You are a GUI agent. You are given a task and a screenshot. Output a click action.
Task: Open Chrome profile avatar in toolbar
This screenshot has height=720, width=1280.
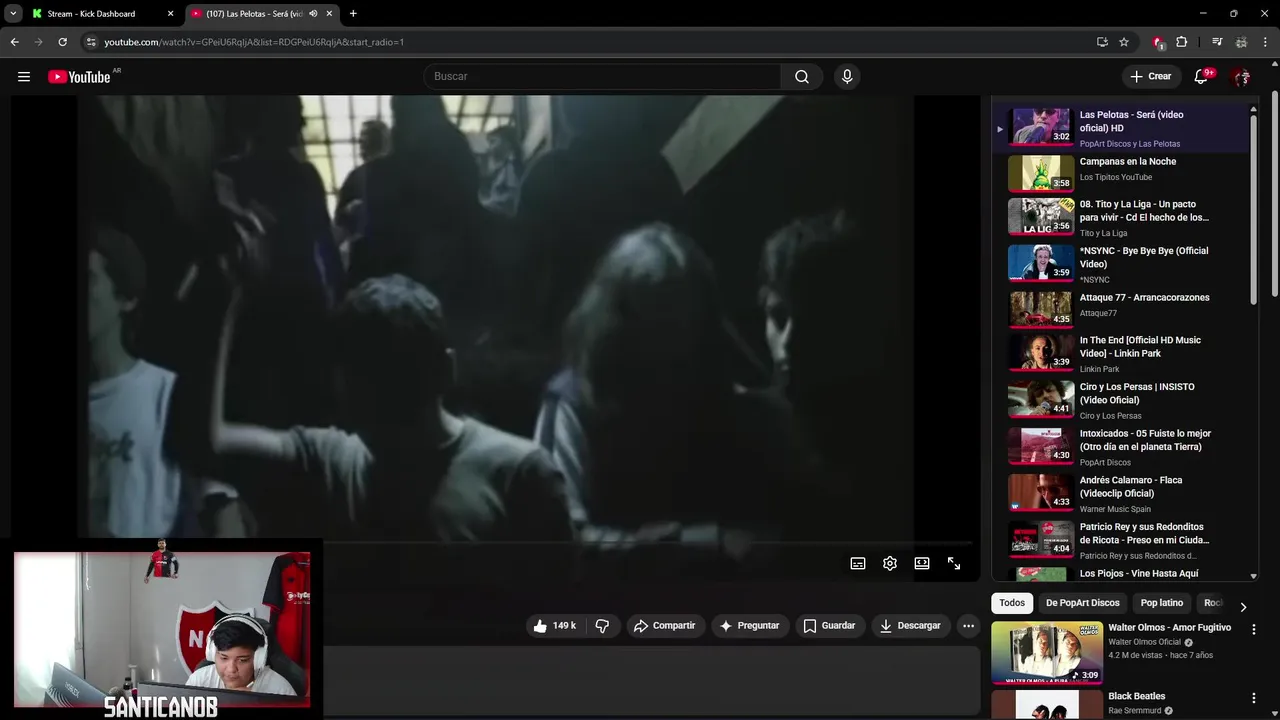point(1241,42)
